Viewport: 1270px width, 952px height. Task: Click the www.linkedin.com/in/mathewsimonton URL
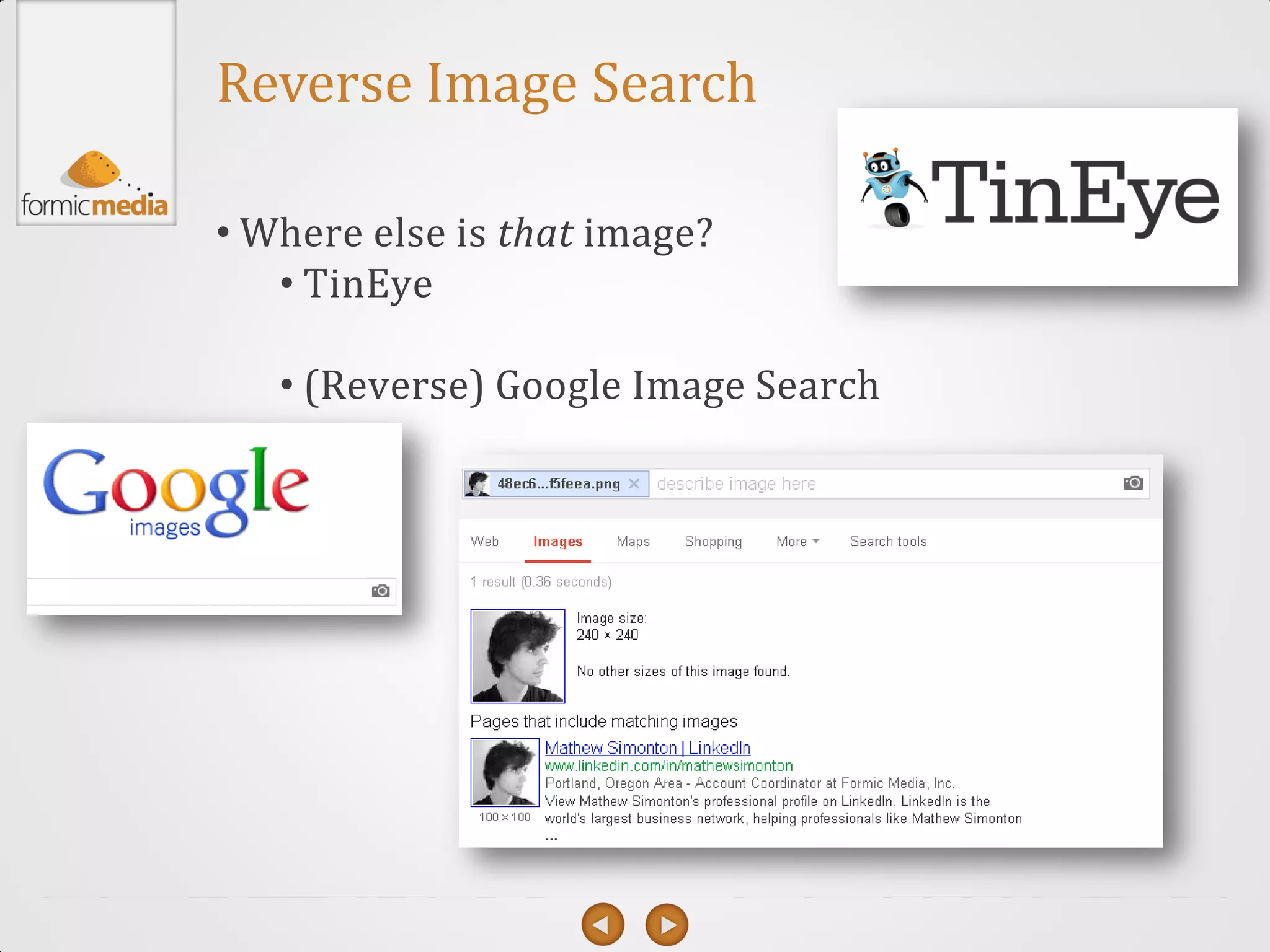pyautogui.click(x=668, y=766)
